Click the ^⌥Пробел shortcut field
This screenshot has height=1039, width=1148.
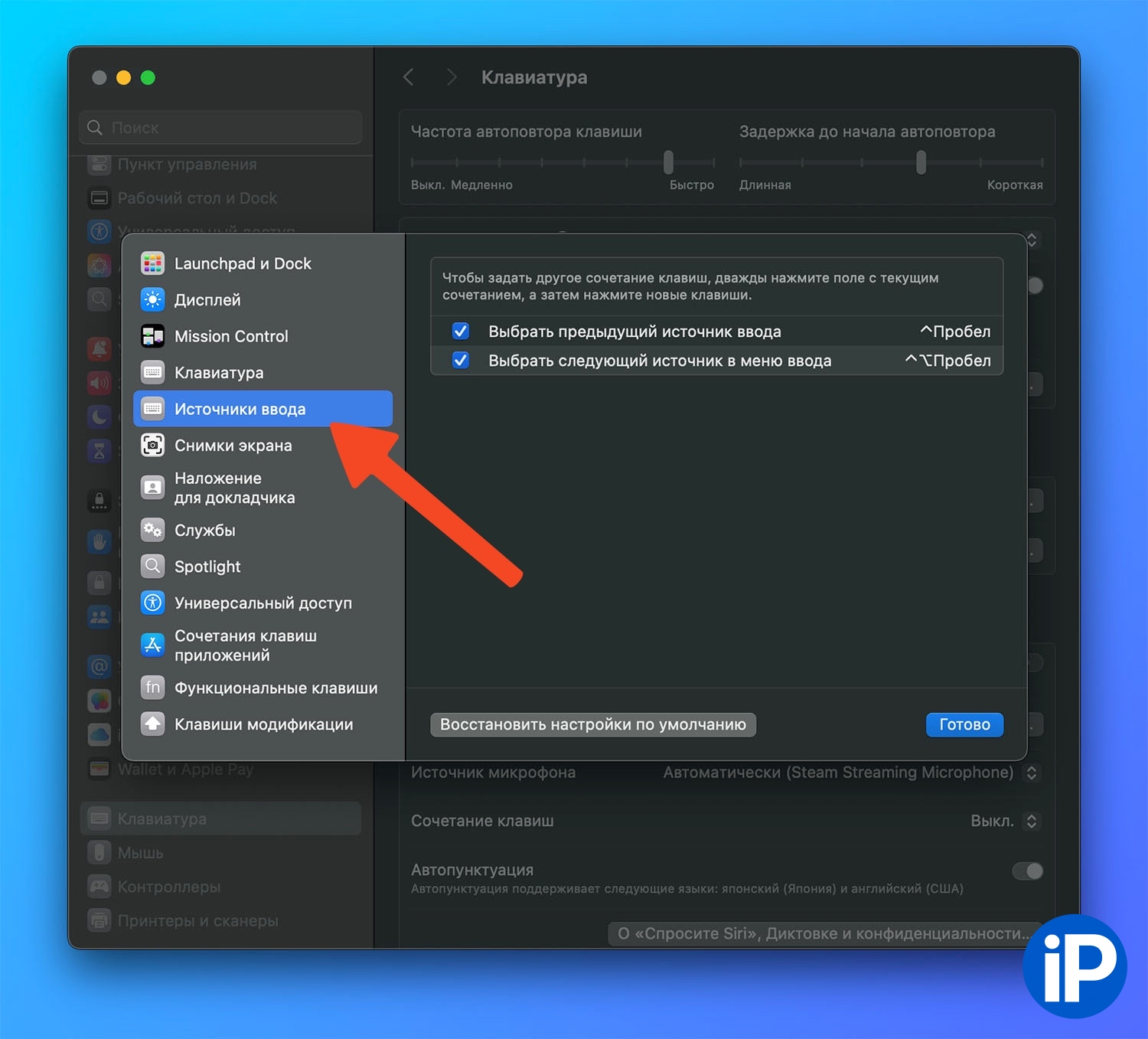click(x=947, y=361)
